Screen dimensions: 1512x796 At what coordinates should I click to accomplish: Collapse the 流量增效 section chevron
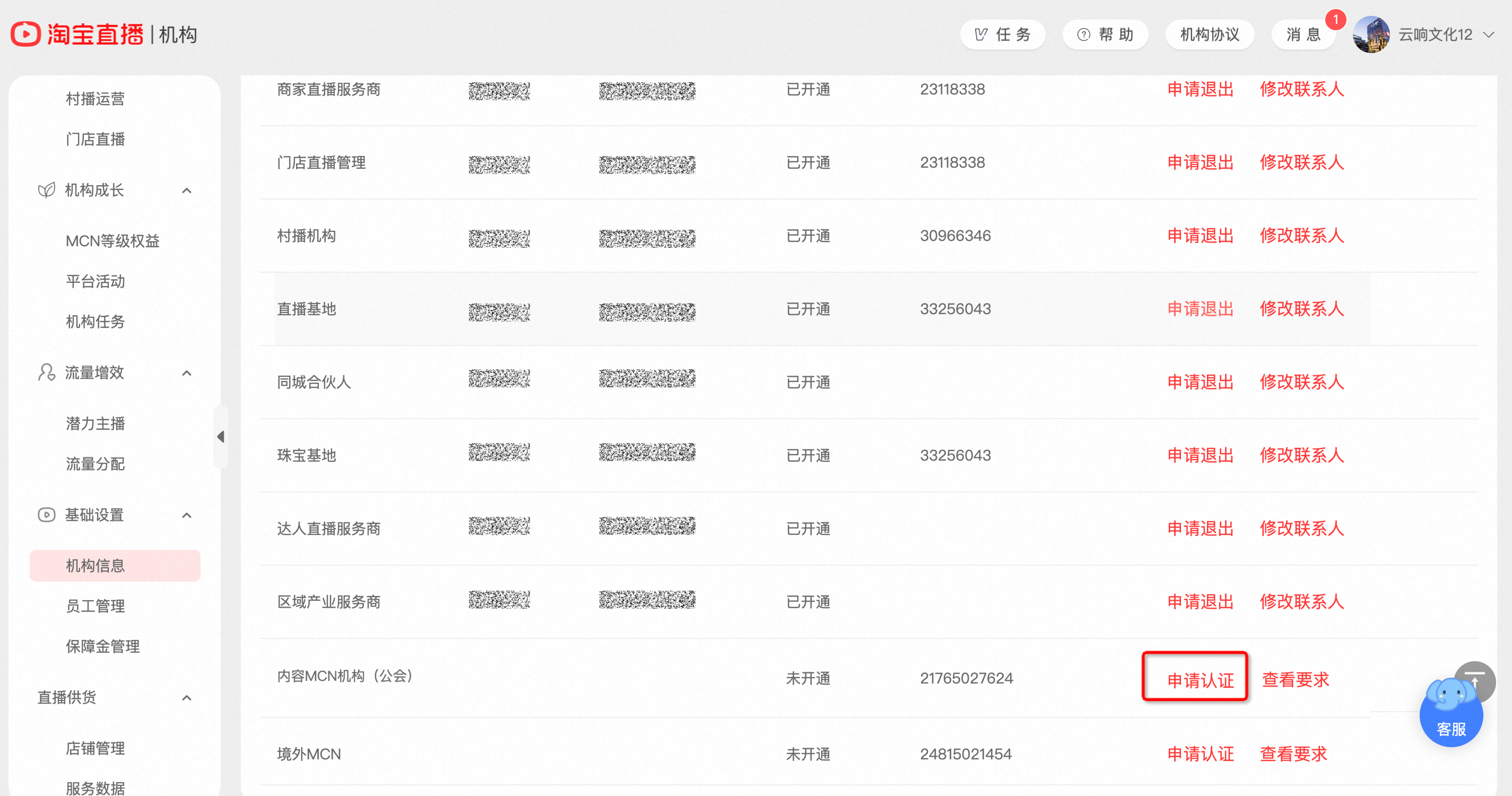pyautogui.click(x=187, y=373)
